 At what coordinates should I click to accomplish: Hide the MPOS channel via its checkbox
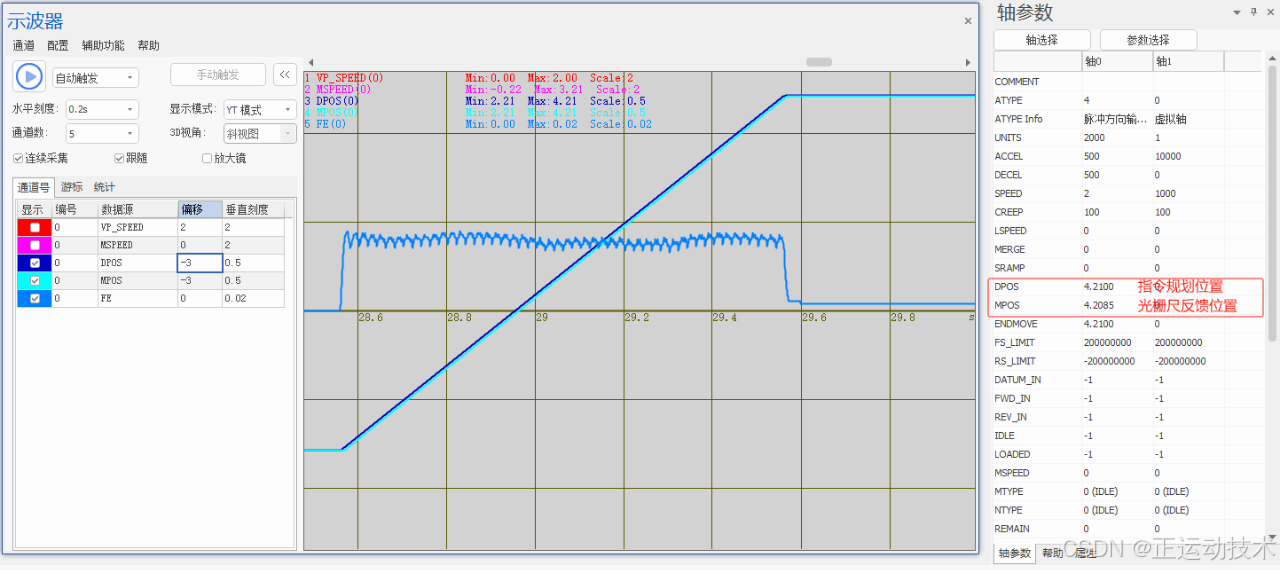pyautogui.click(x=35, y=281)
